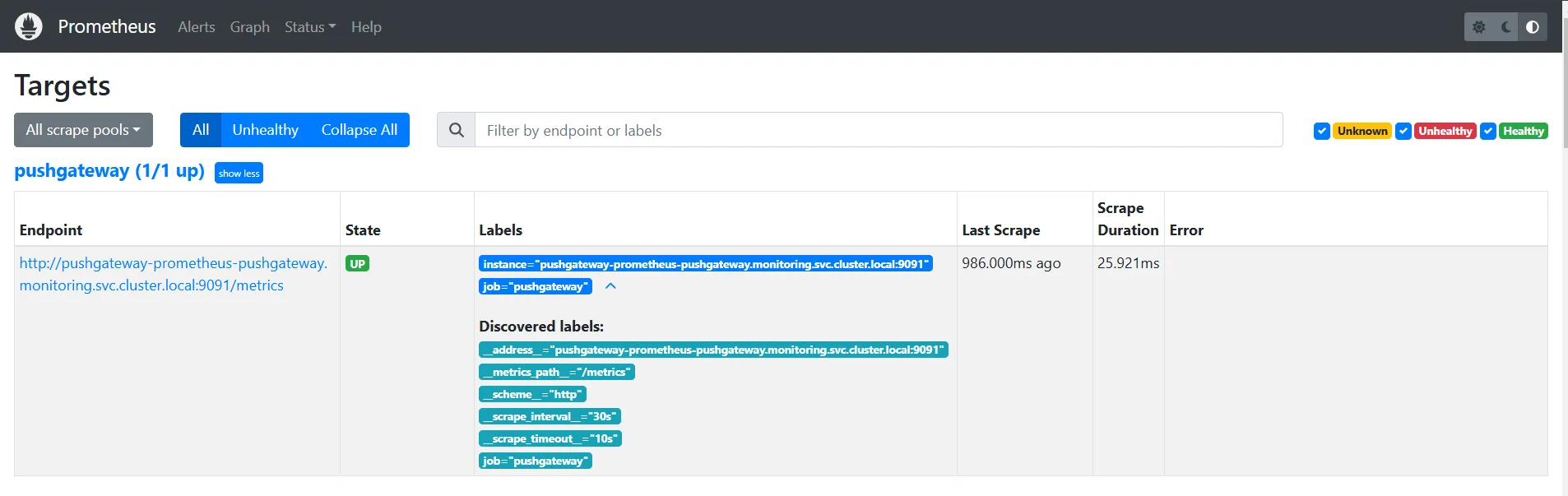Click the last discovered job="pushgateway" label
Viewport: 1568px width, 496px height.
[536, 461]
